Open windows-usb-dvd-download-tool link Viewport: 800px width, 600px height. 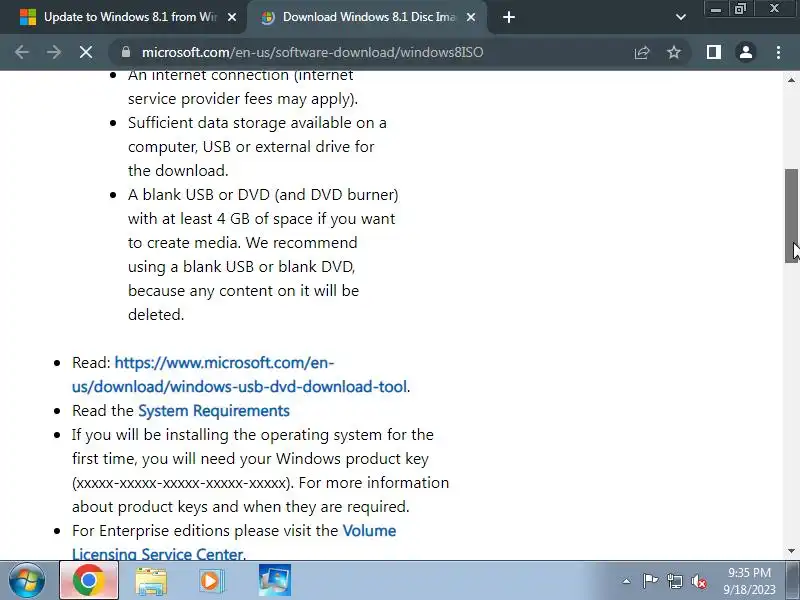coord(240,374)
